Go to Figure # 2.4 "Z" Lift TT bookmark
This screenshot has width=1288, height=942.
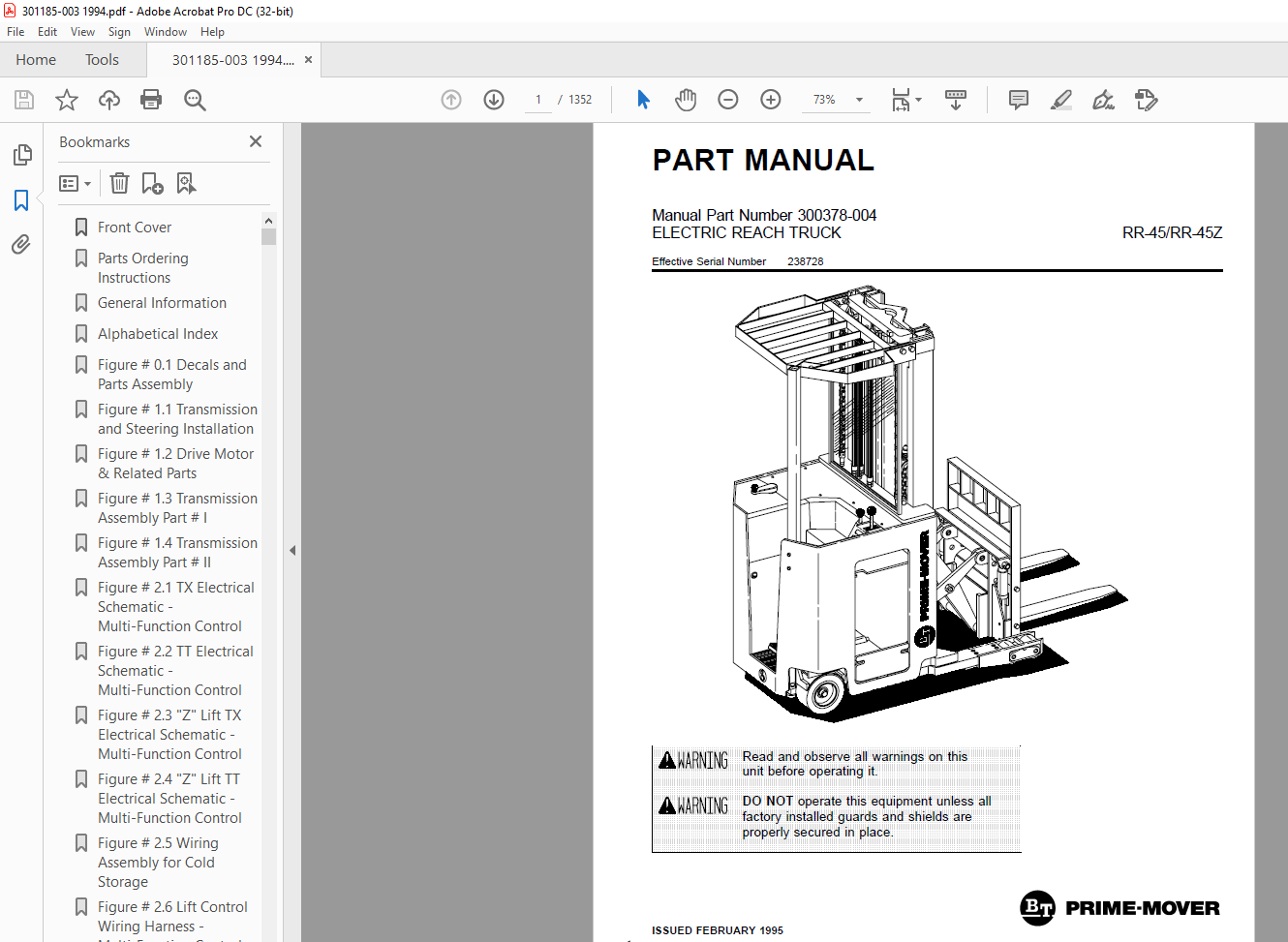coord(169,799)
